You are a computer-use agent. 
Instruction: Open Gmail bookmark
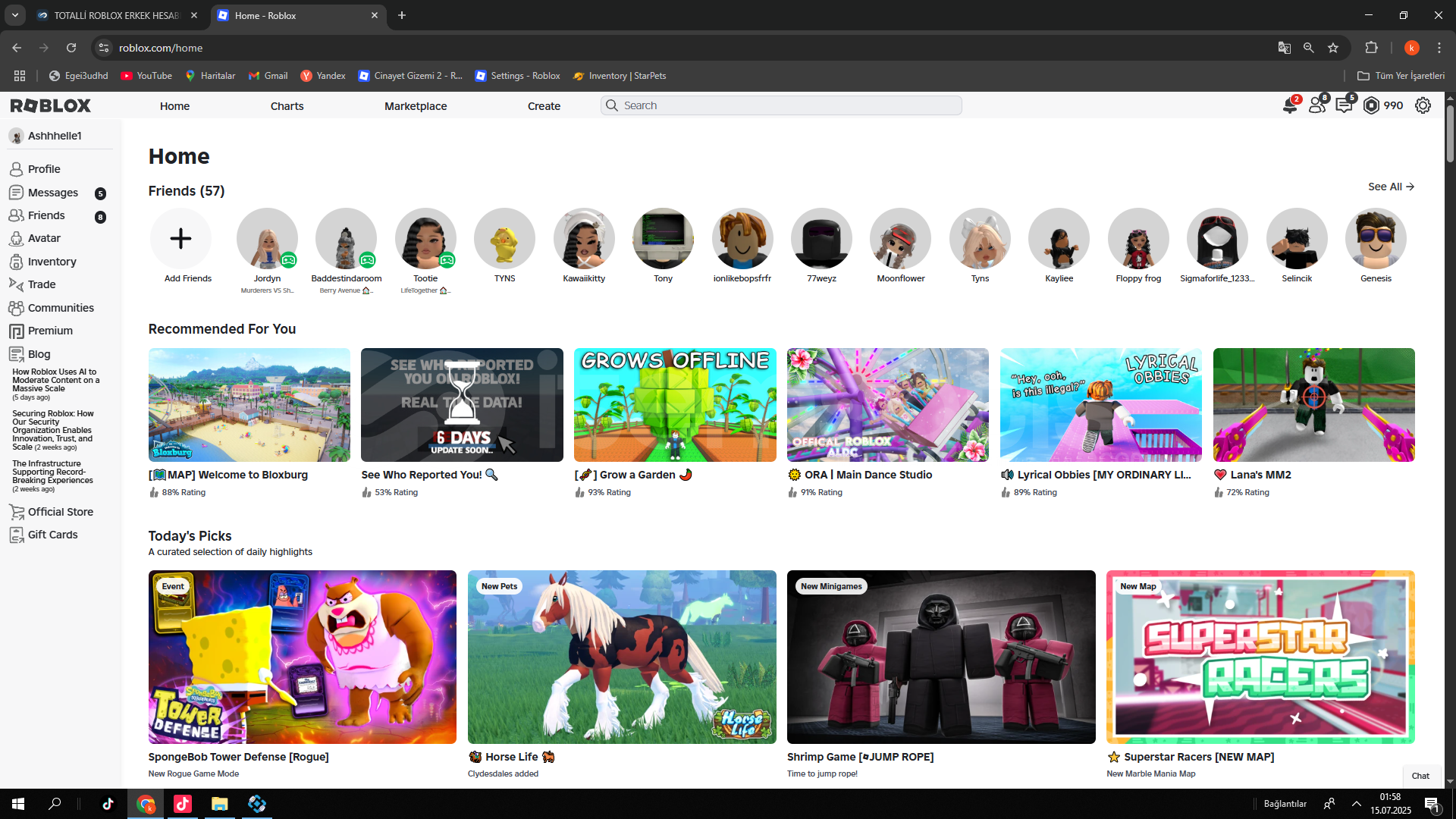(x=268, y=76)
